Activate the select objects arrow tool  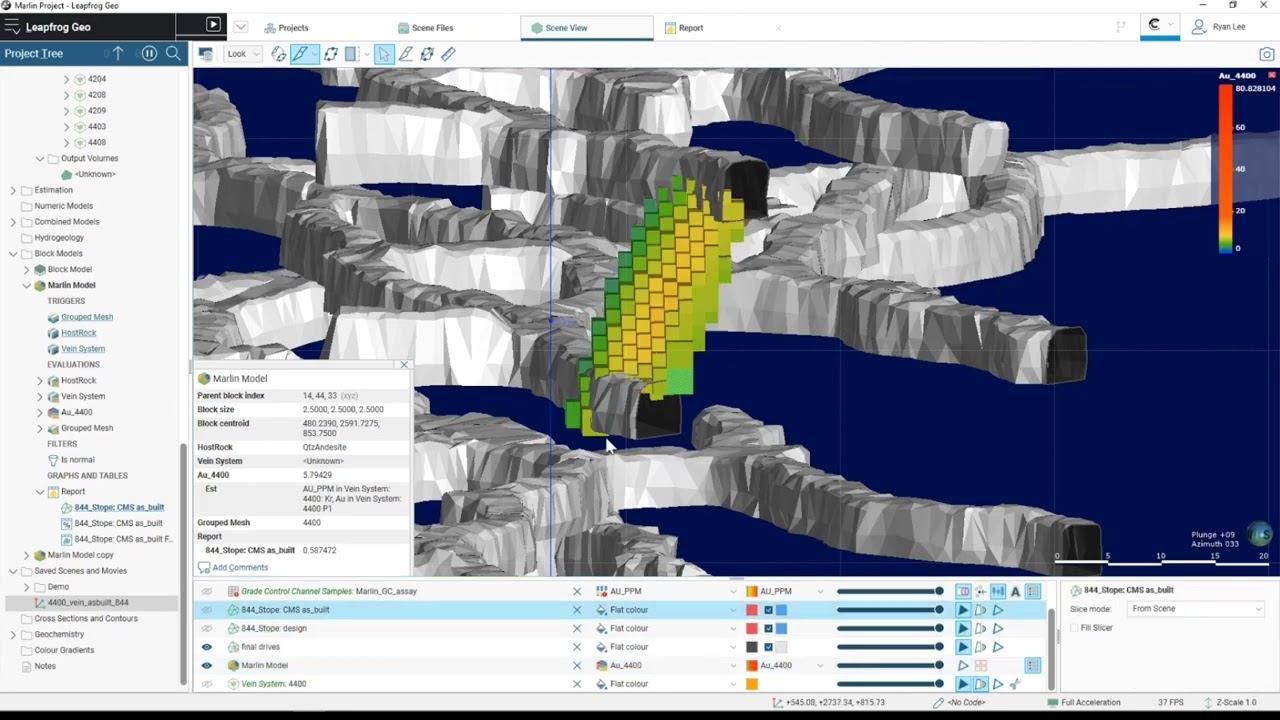[x=384, y=54]
